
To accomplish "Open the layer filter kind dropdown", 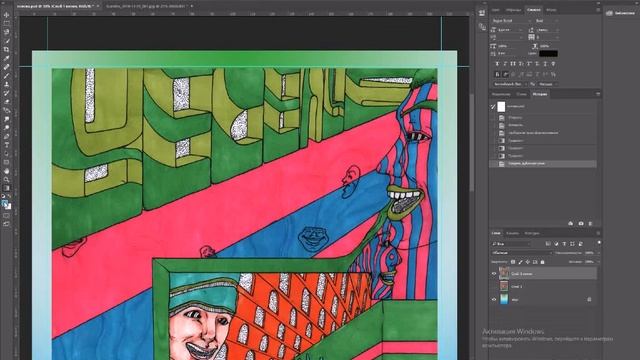I will click(511, 244).
